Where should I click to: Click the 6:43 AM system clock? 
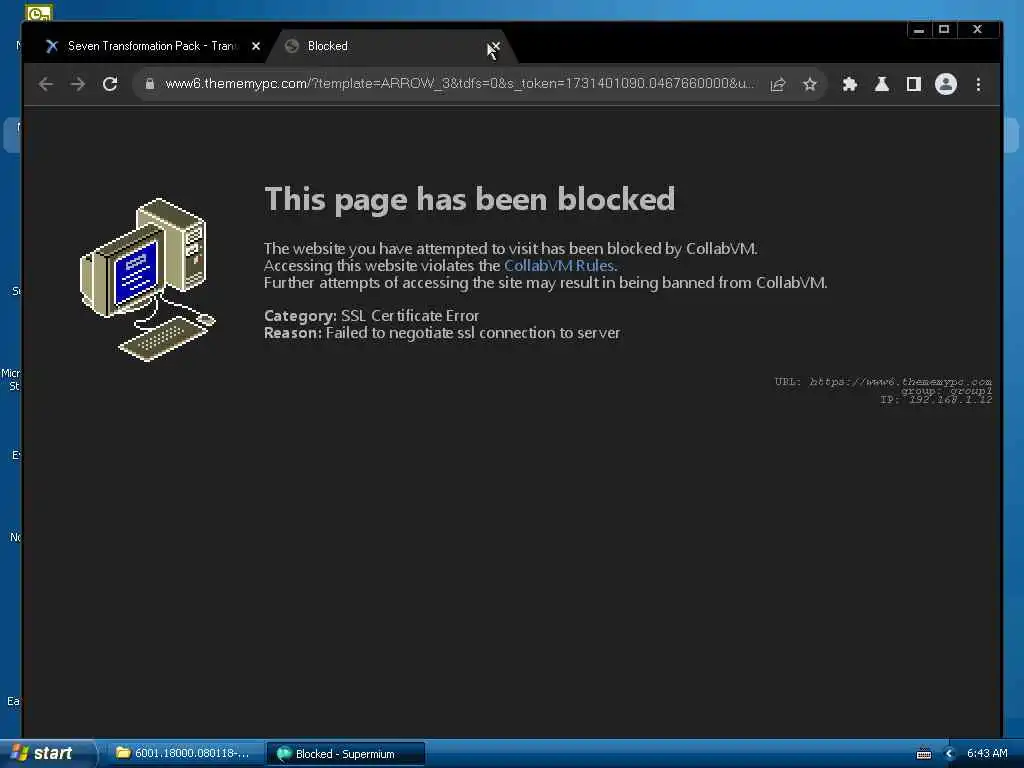coord(987,753)
